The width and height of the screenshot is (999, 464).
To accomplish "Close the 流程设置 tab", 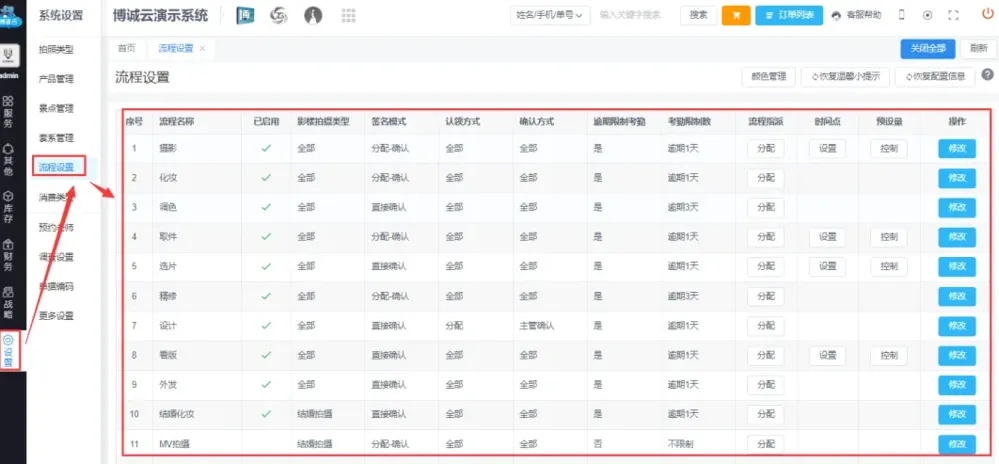I will 203,48.
